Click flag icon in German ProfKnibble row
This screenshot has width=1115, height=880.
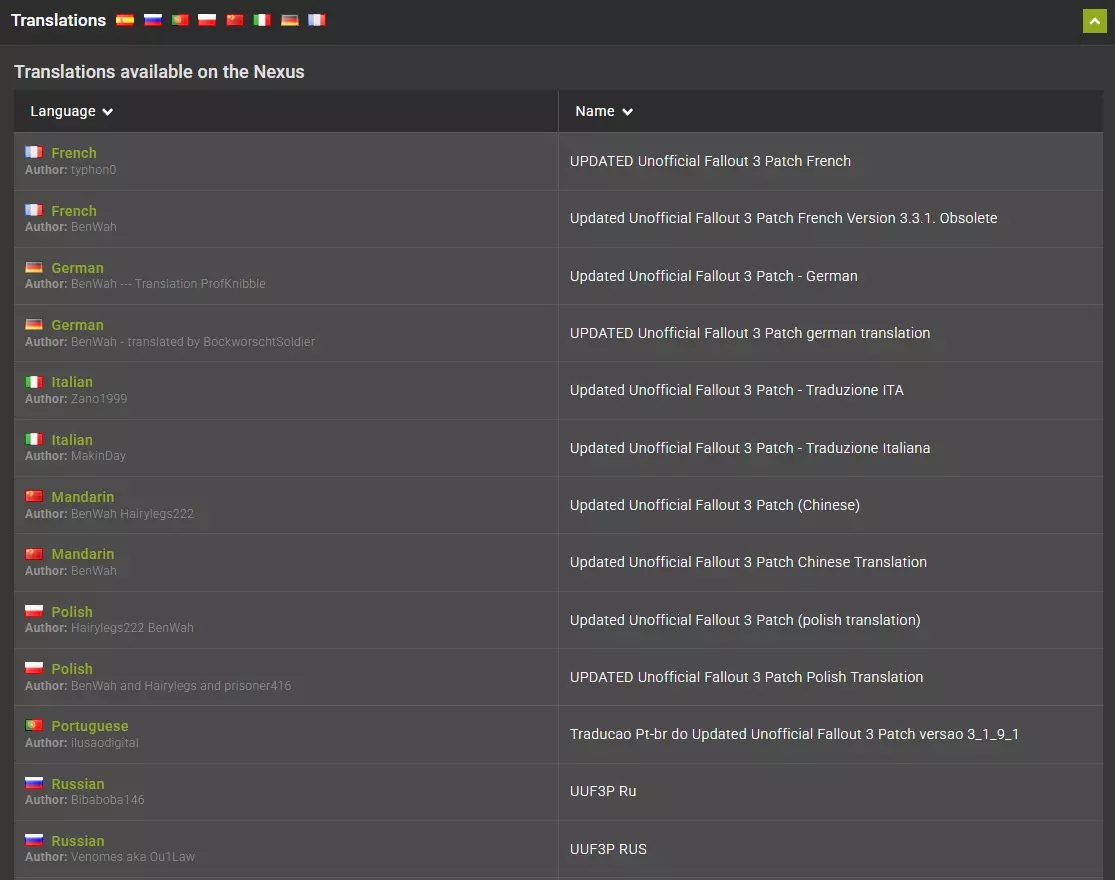pos(34,267)
